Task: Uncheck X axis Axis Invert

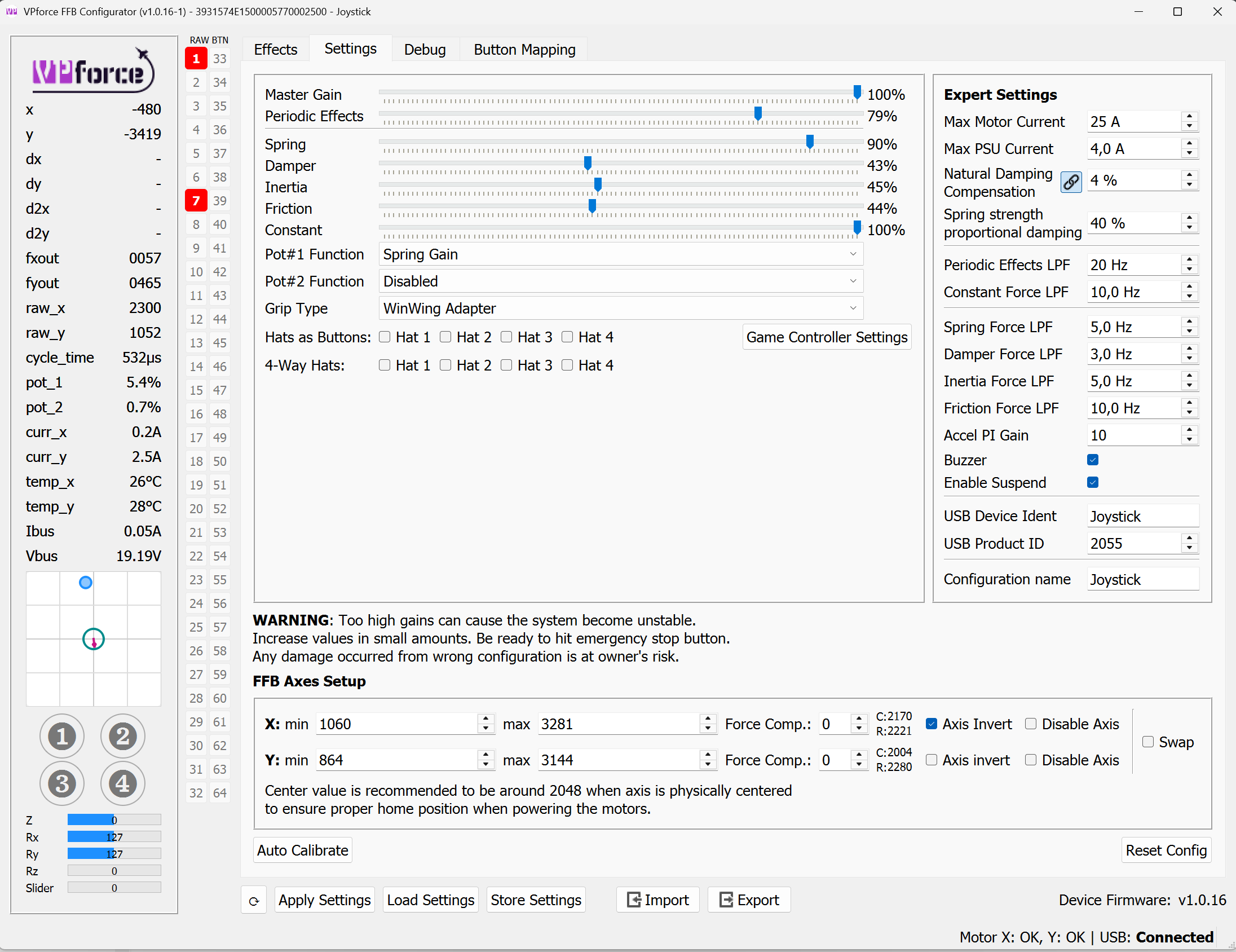Action: [932, 724]
